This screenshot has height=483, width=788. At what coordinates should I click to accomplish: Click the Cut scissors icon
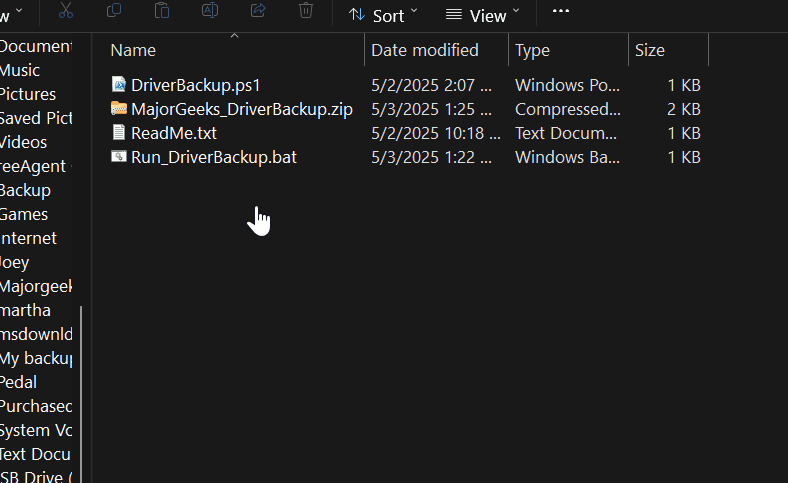coord(65,11)
